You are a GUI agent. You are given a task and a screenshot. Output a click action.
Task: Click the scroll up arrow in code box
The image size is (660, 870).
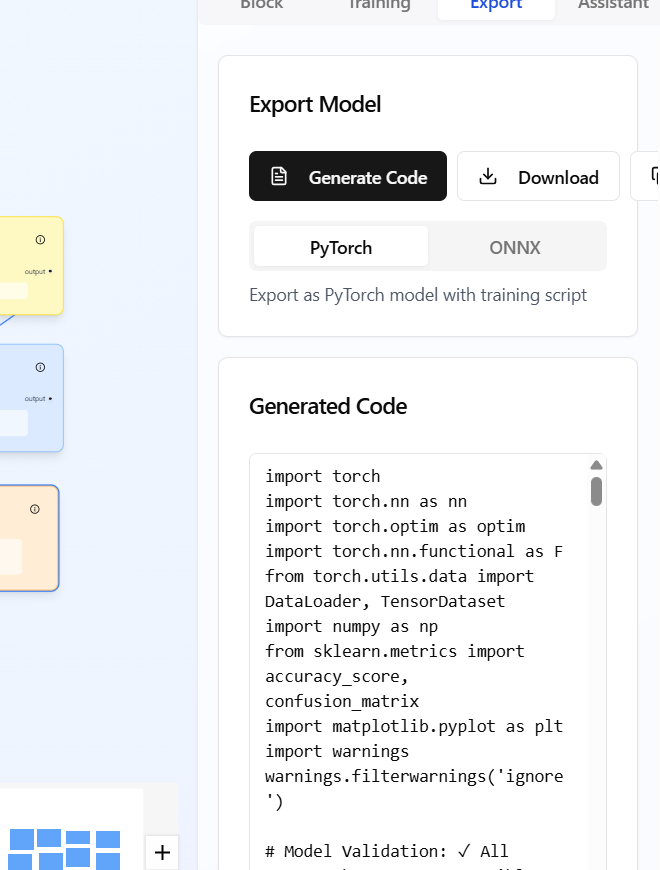pyautogui.click(x=596, y=465)
